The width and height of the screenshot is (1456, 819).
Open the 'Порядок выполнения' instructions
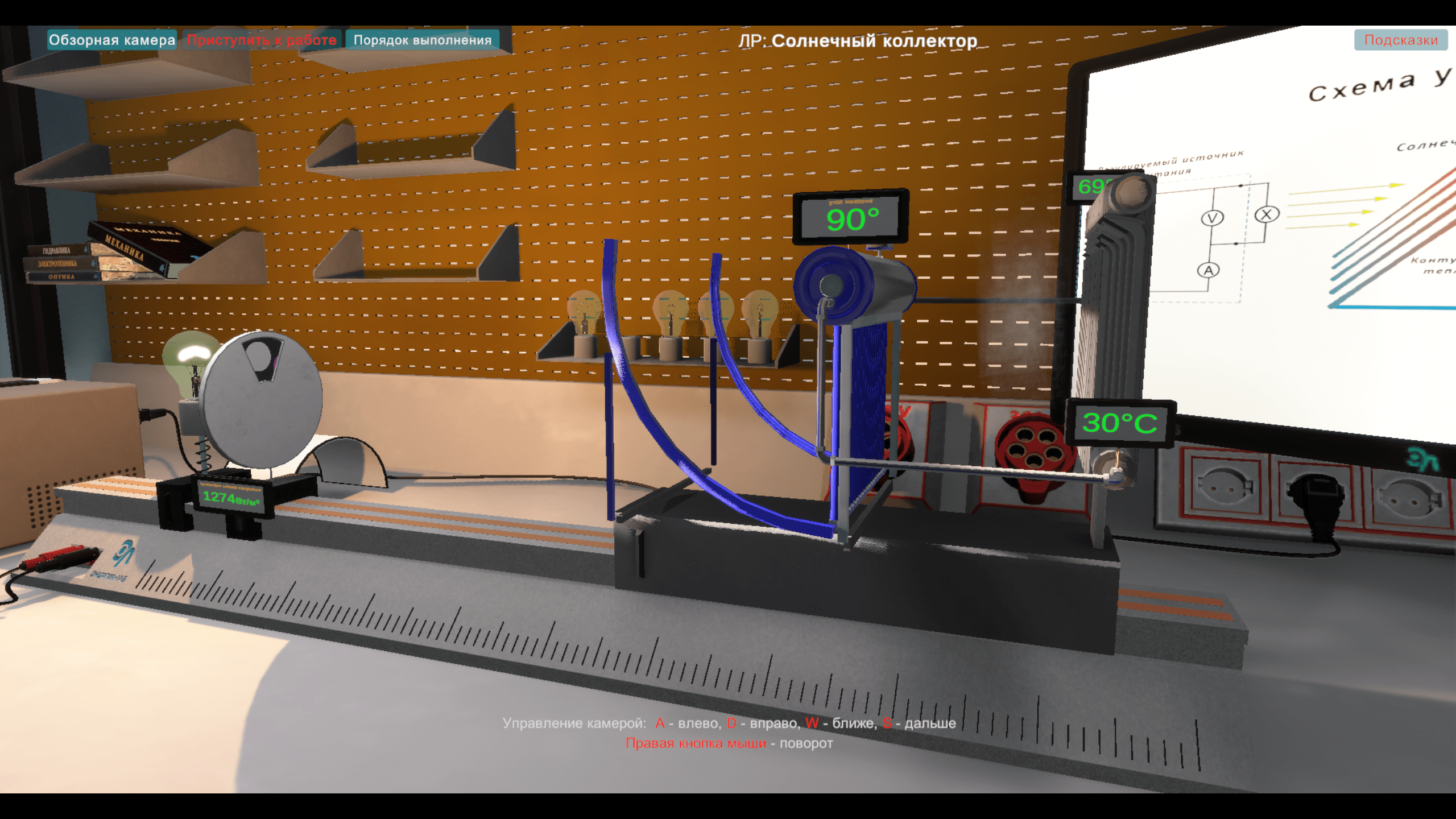point(422,40)
